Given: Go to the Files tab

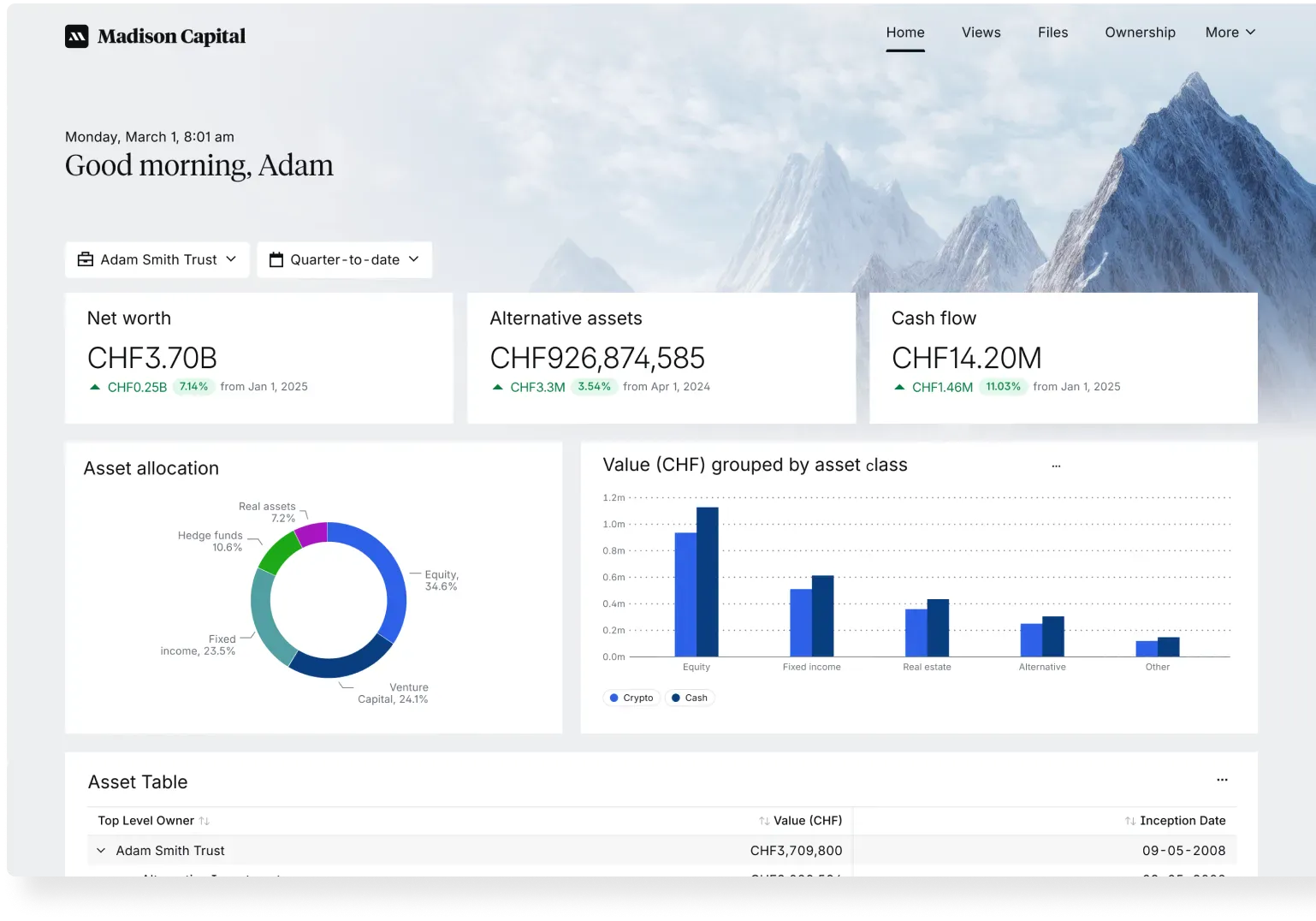Looking at the screenshot, I should [1052, 33].
